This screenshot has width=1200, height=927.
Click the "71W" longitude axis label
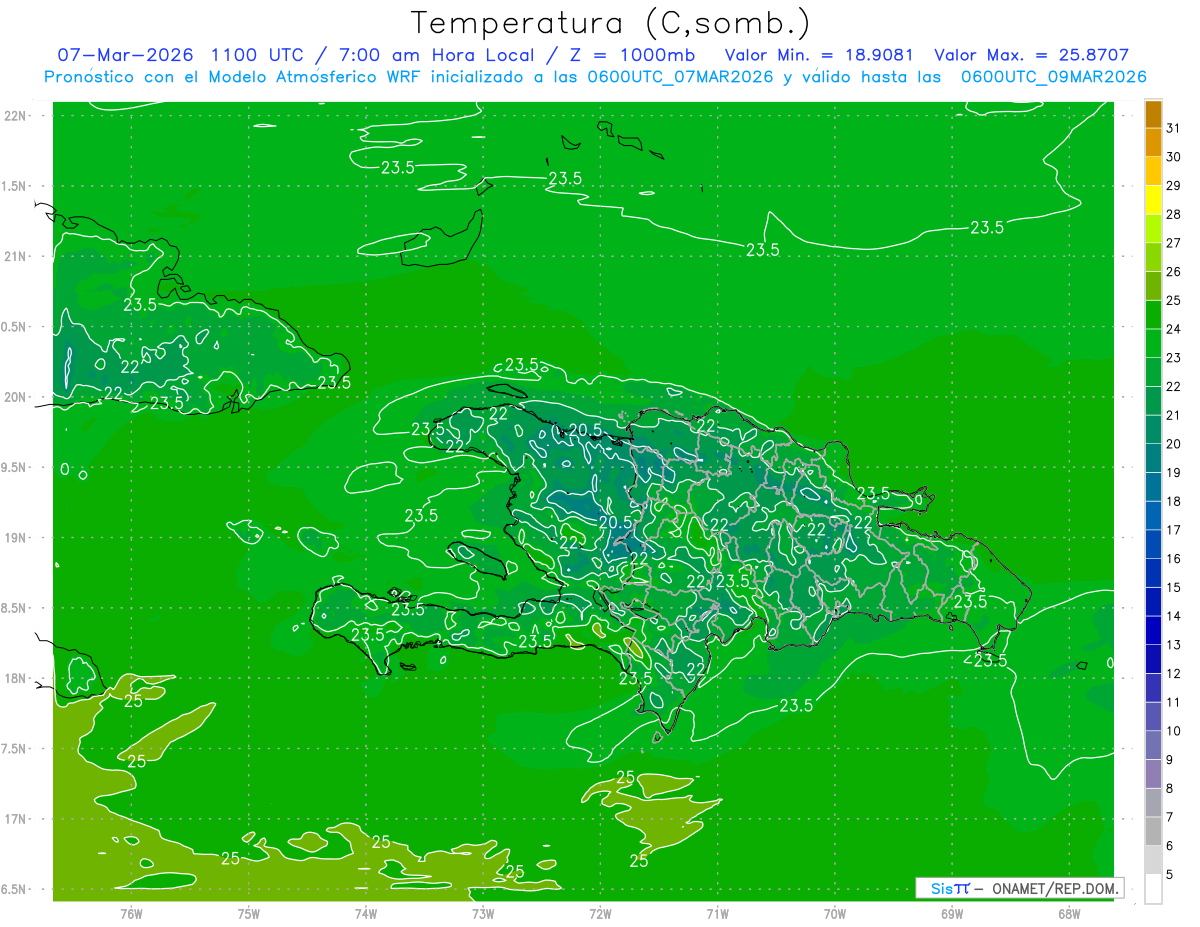pos(717,914)
